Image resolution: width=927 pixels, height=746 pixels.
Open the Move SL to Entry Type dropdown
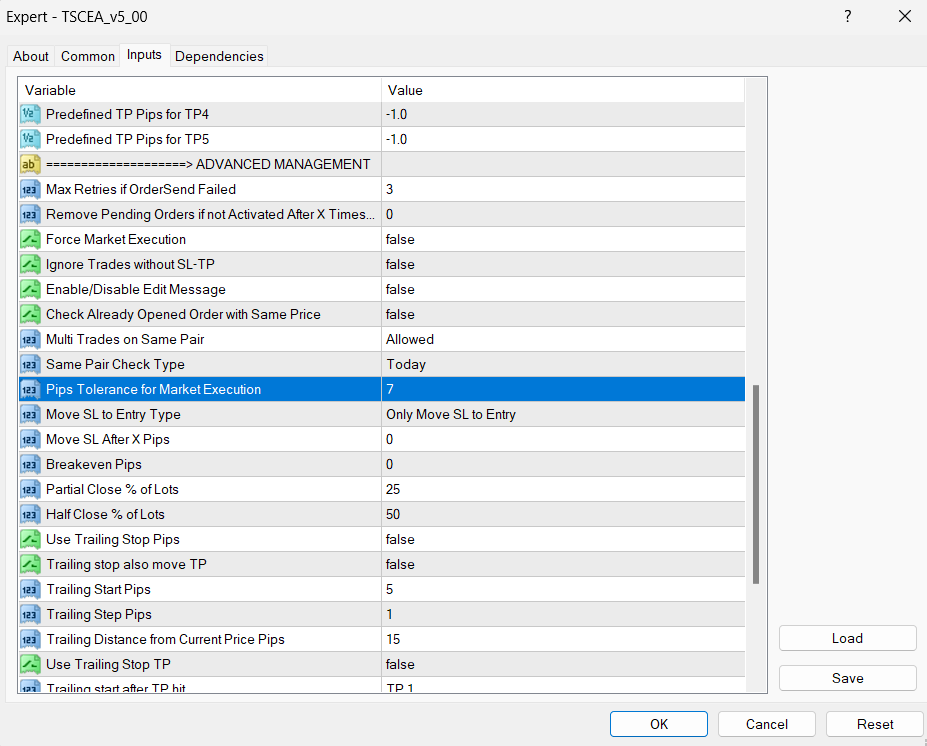coord(451,414)
